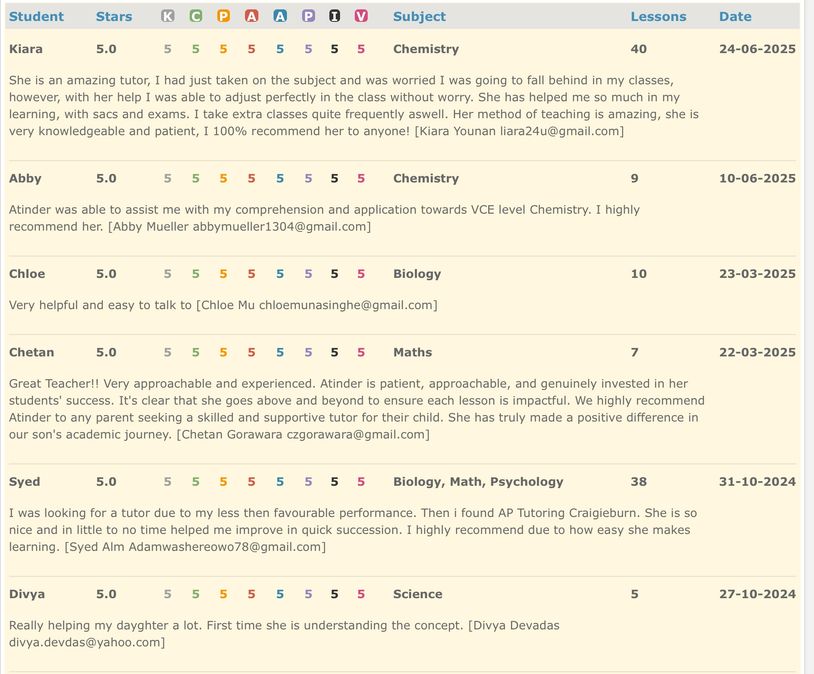
Task: Click Syed's lesson count of 38
Action: [x=639, y=482]
